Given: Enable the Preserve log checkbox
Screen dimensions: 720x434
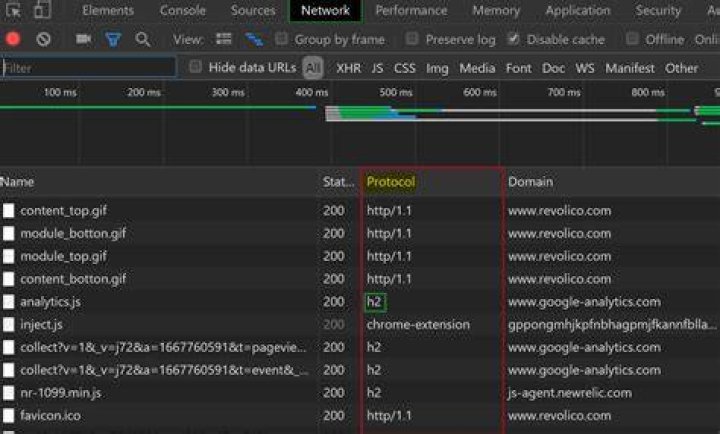Looking at the screenshot, I should [412, 39].
